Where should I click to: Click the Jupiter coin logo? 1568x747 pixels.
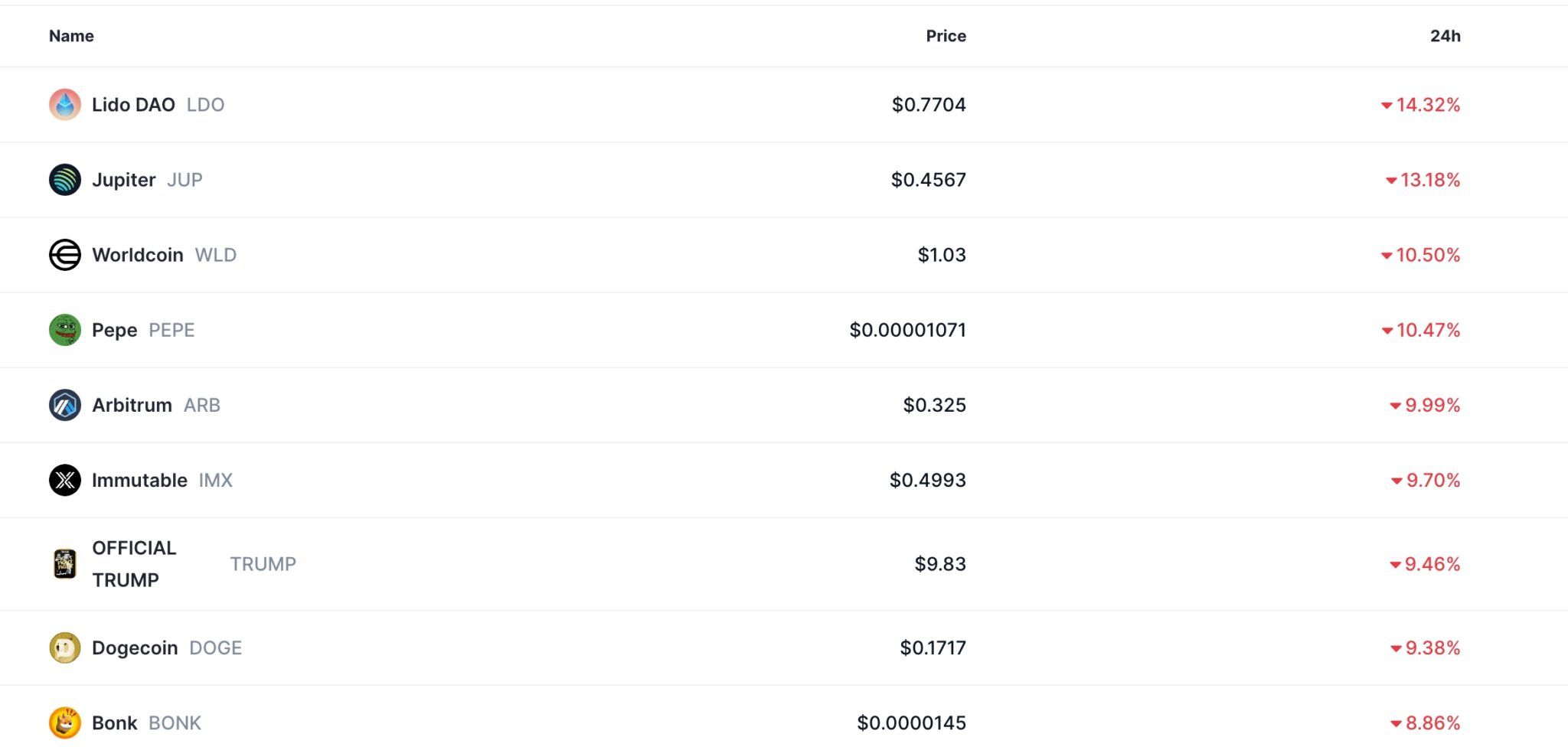(x=65, y=180)
